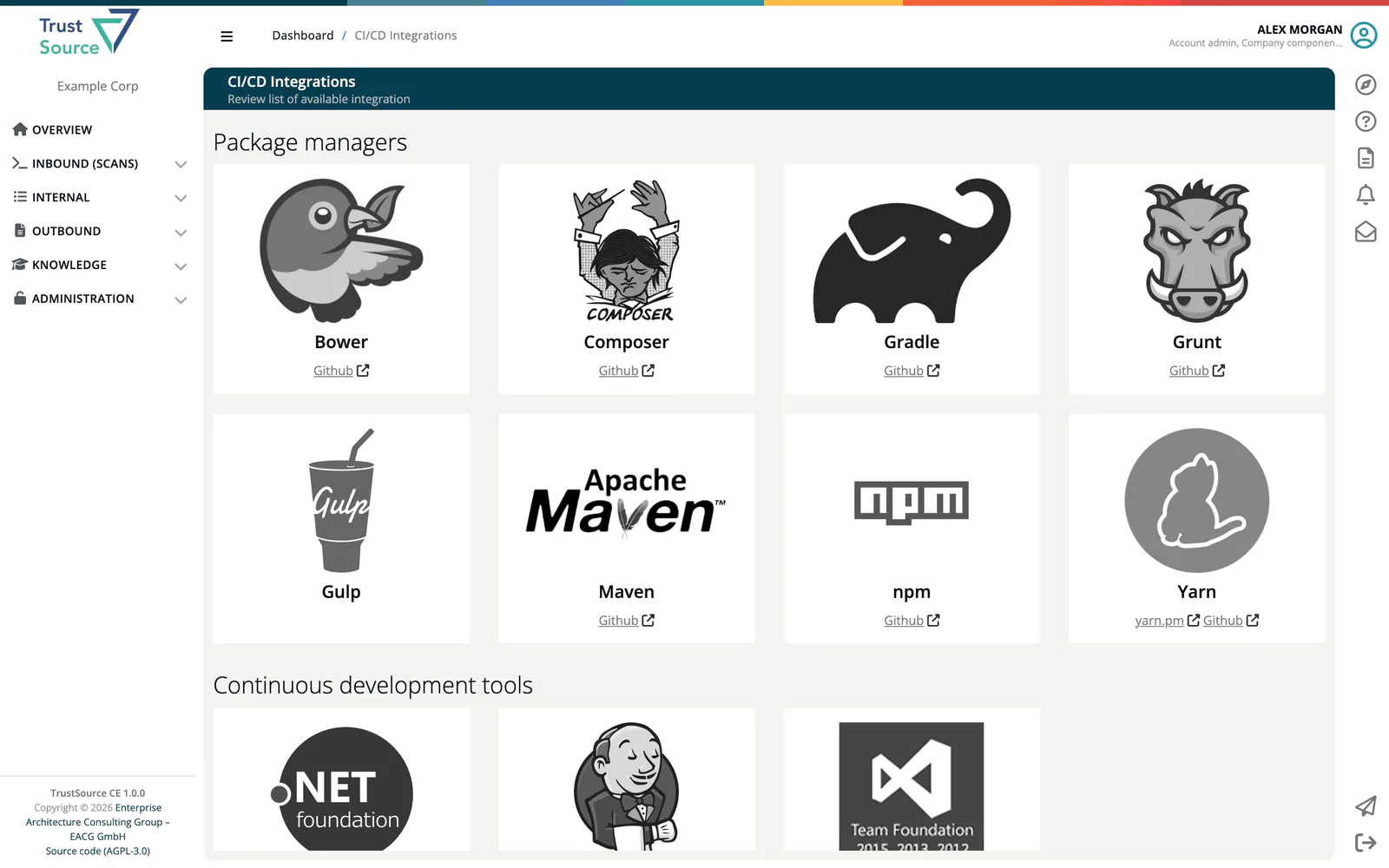Open Enterprise Architecture Consulting Group link
Viewport: 1389px width, 868px height.
point(97,822)
